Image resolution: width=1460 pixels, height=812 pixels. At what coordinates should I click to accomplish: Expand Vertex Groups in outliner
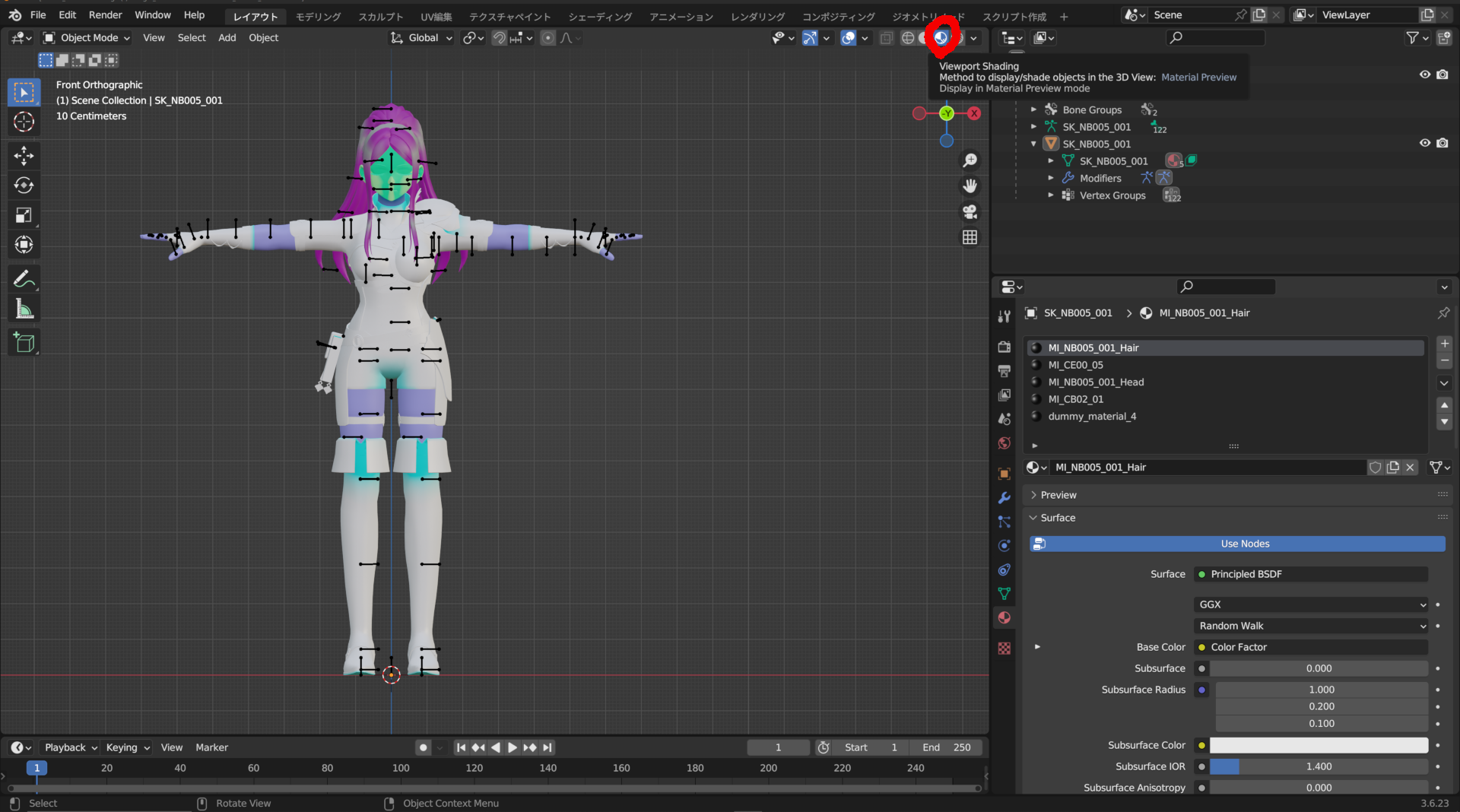tap(1051, 195)
